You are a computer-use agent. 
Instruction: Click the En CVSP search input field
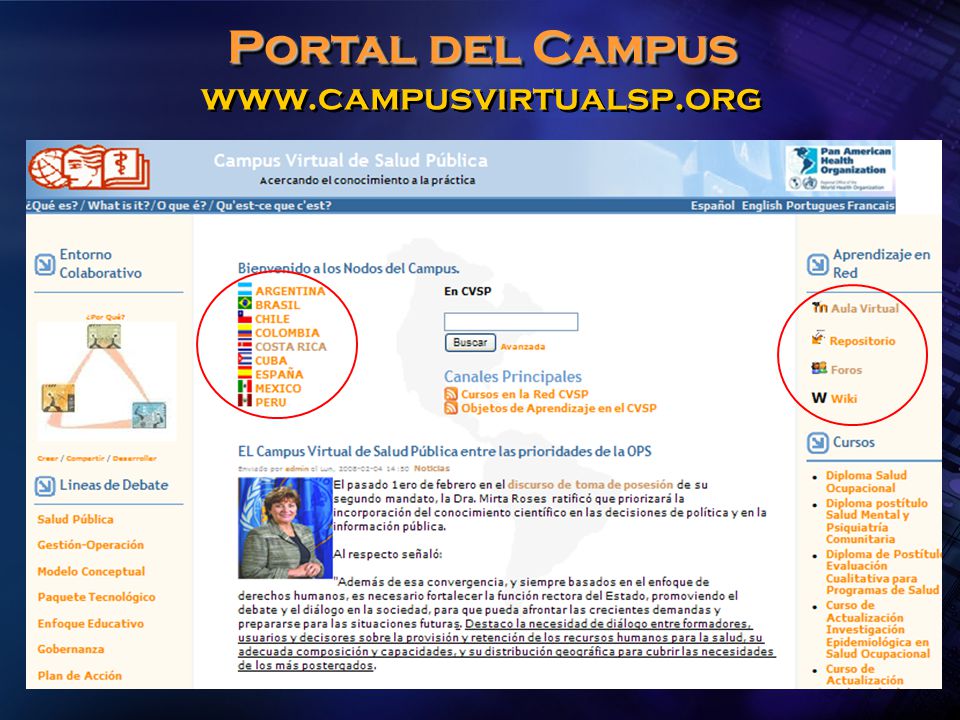pos(511,322)
